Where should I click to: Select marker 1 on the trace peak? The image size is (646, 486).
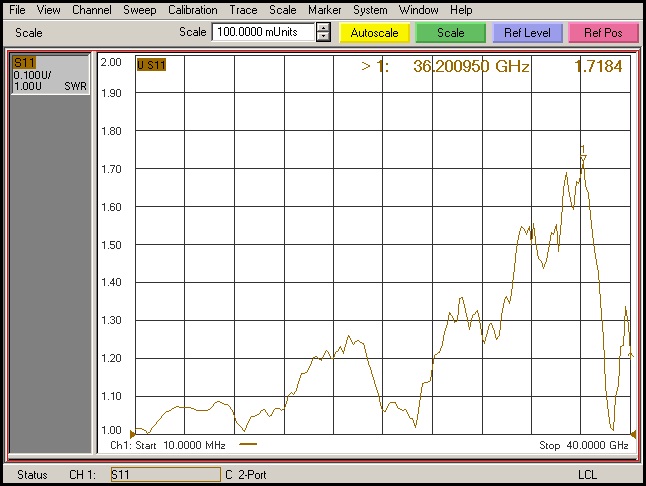[x=583, y=156]
